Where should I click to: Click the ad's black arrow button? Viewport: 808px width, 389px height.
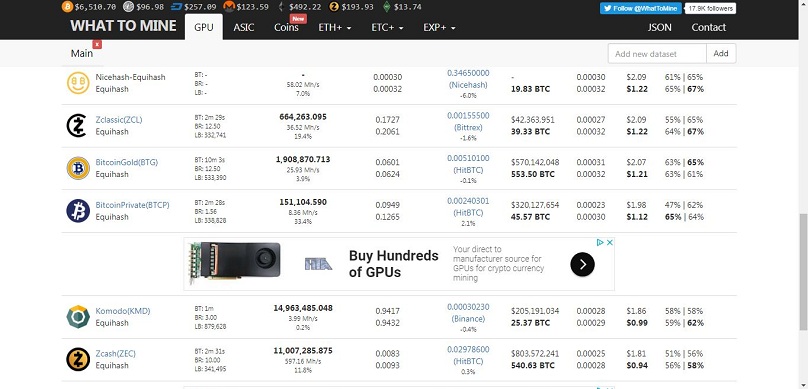(582, 264)
